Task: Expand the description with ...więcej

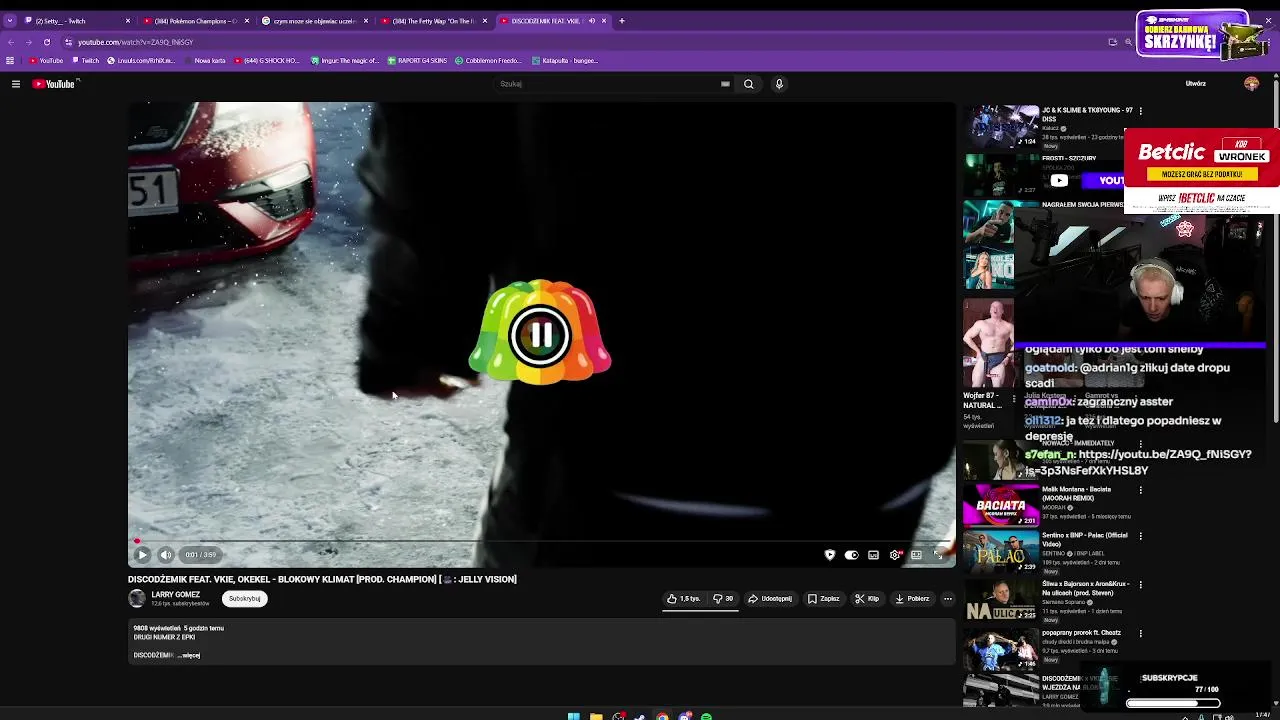Action: pyautogui.click(x=189, y=656)
